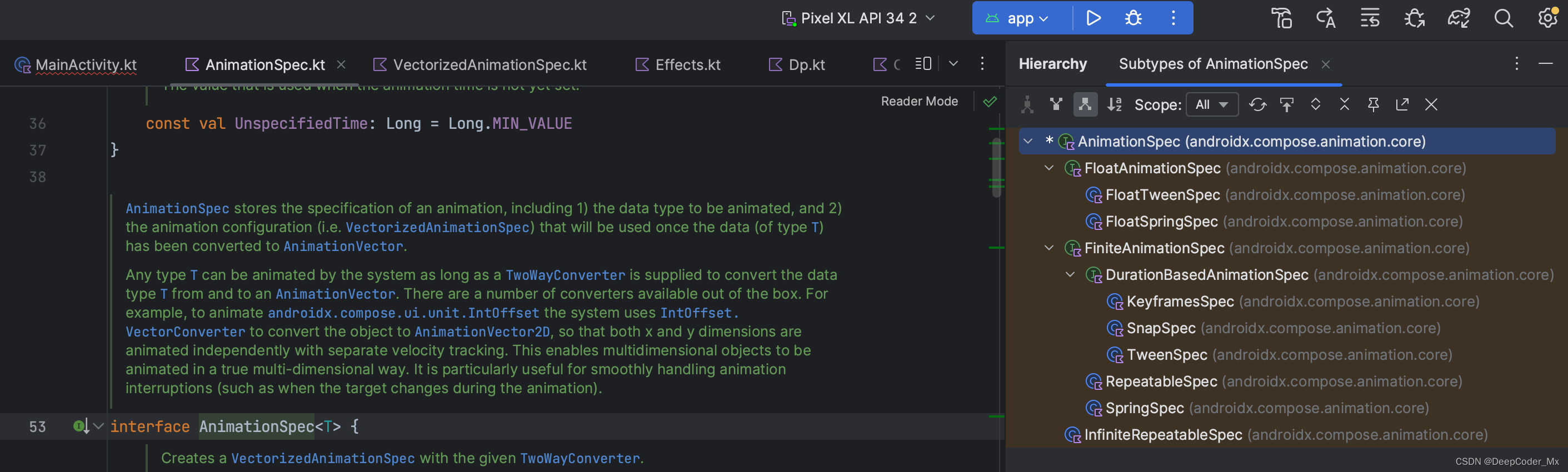This screenshot has height=472, width=1568.
Task: Run the app with the play icon
Action: click(x=1093, y=18)
